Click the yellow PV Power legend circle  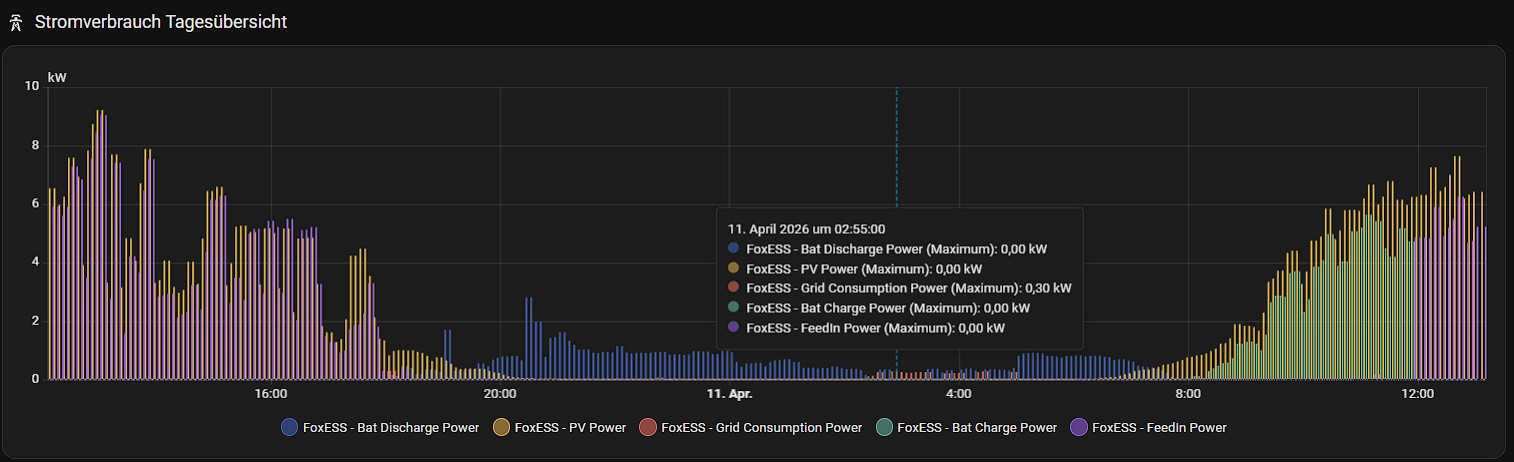pyautogui.click(x=501, y=427)
